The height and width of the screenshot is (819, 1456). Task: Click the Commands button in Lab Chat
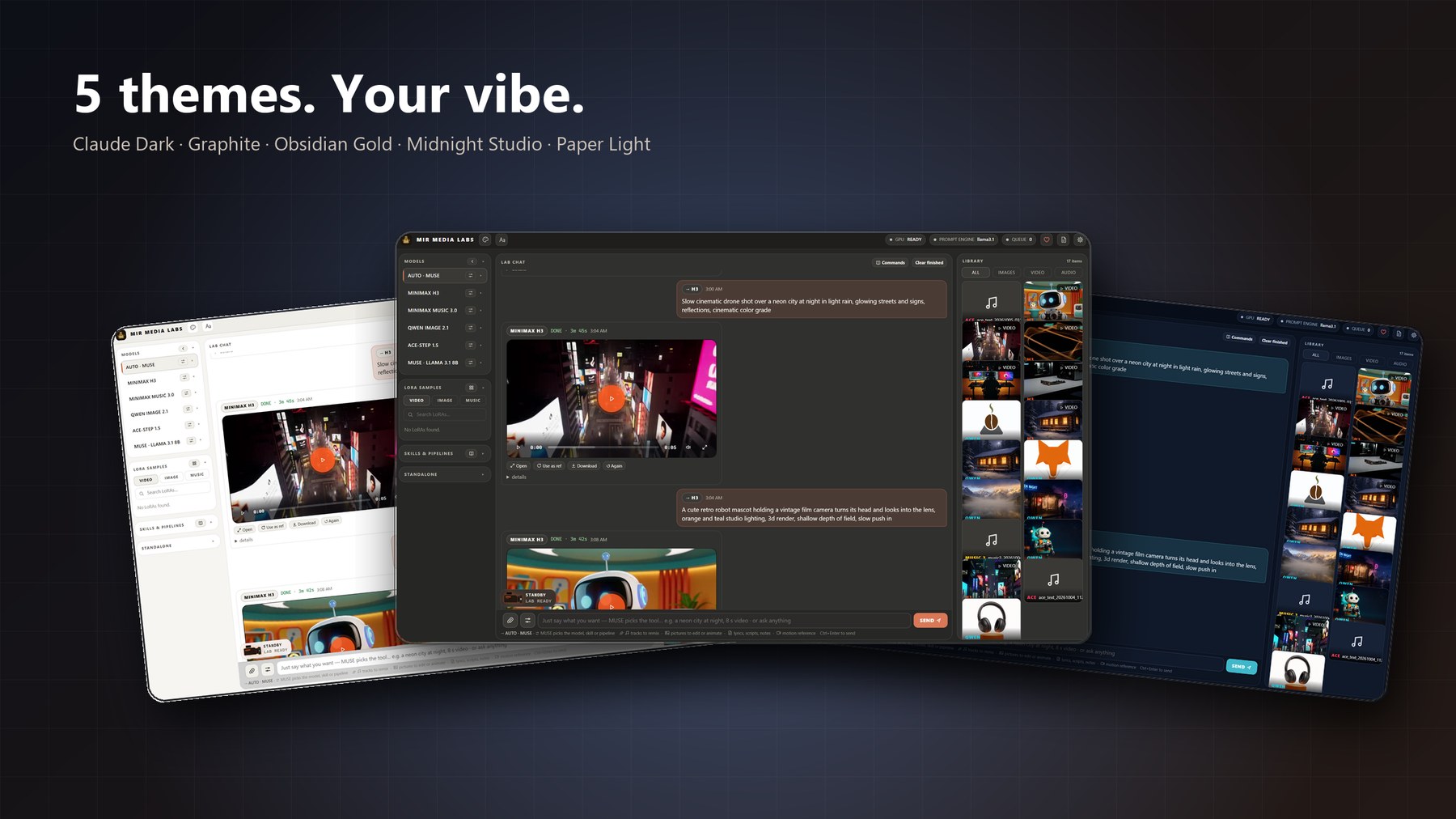[891, 262]
